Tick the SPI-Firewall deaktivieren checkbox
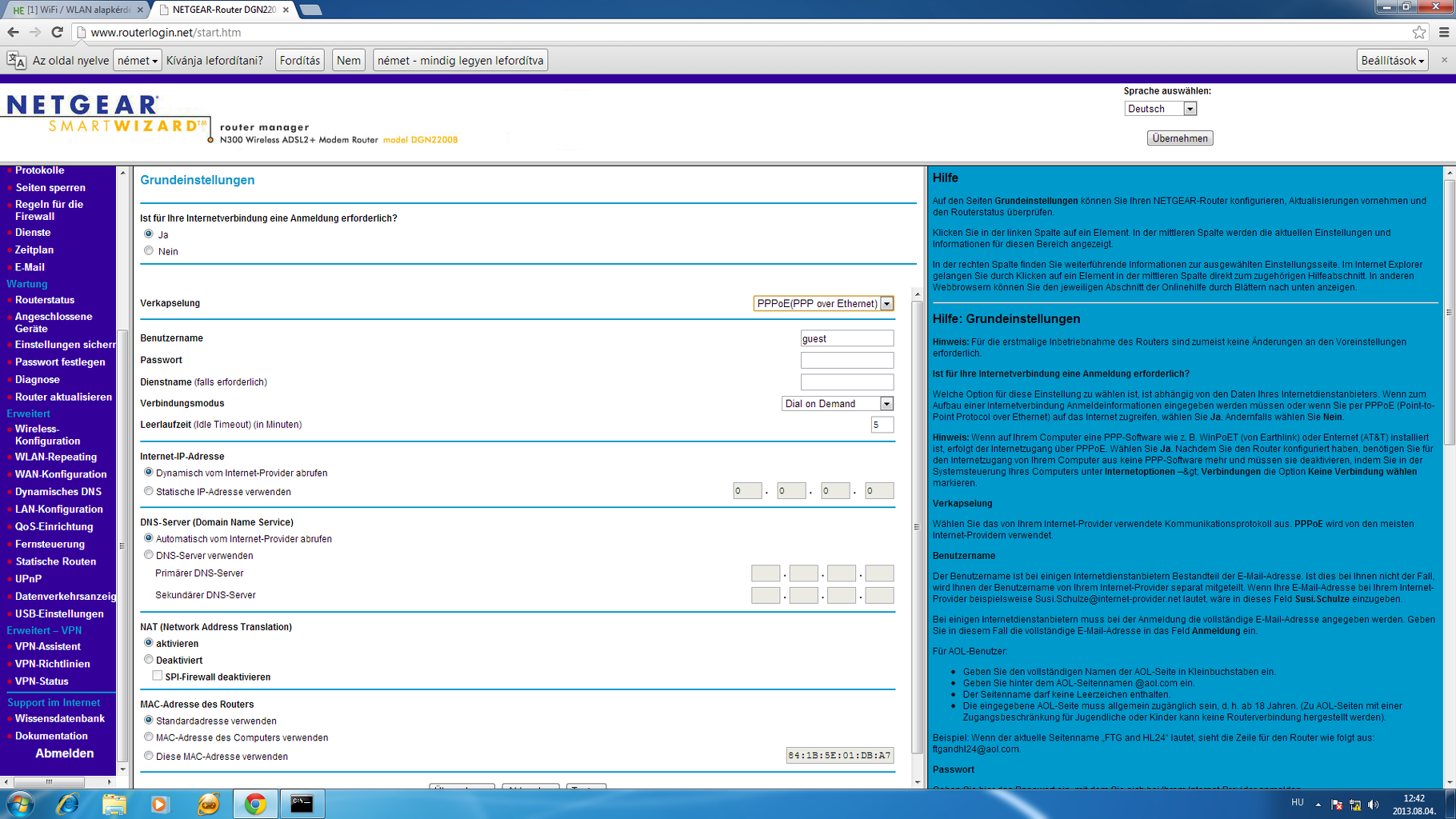 coord(158,676)
